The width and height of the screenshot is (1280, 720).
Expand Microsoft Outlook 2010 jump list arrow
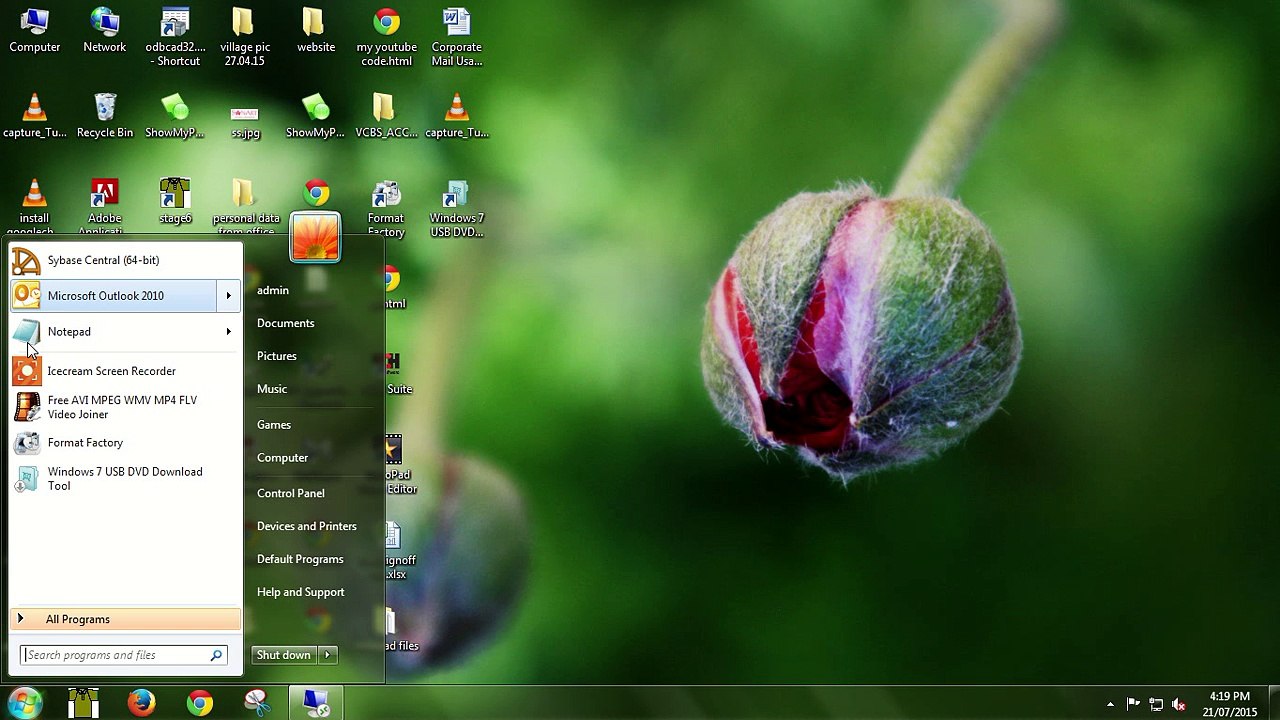228,296
